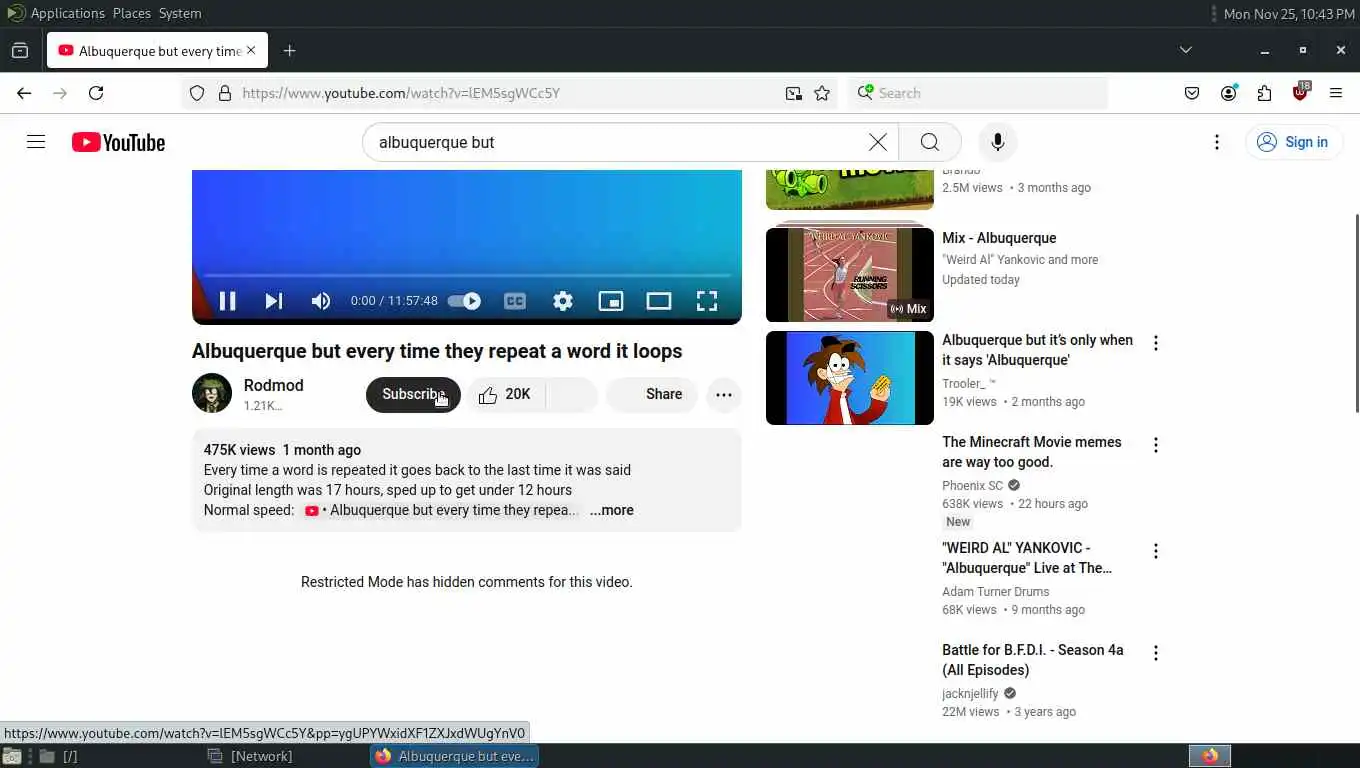Screen dimensions: 1360x768
Task: Toggle closed captions CC button
Action: (515, 301)
